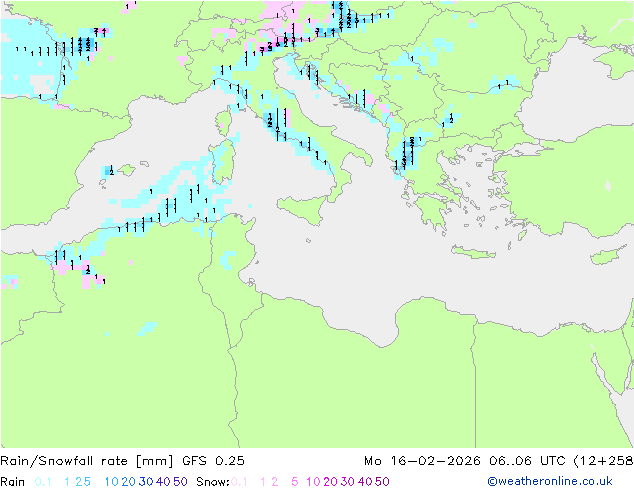
Task: Pick the Snow legend 40 value
Action: pyautogui.click(x=365, y=482)
